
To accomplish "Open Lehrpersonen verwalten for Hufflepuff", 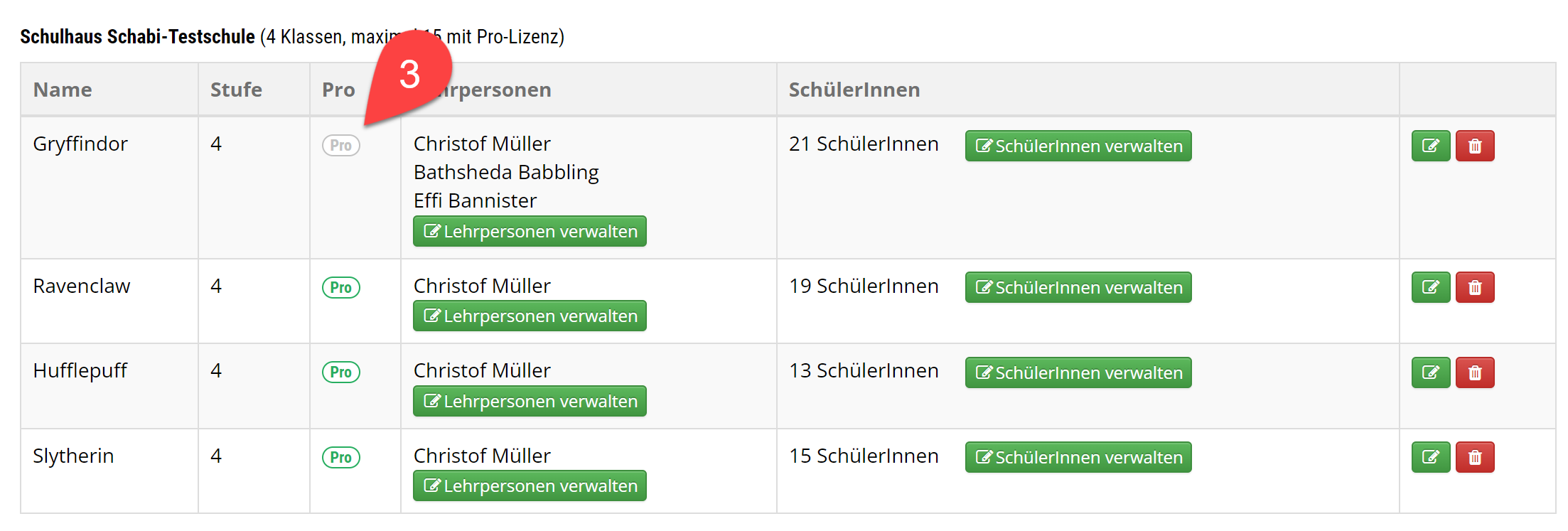I will (529, 401).
